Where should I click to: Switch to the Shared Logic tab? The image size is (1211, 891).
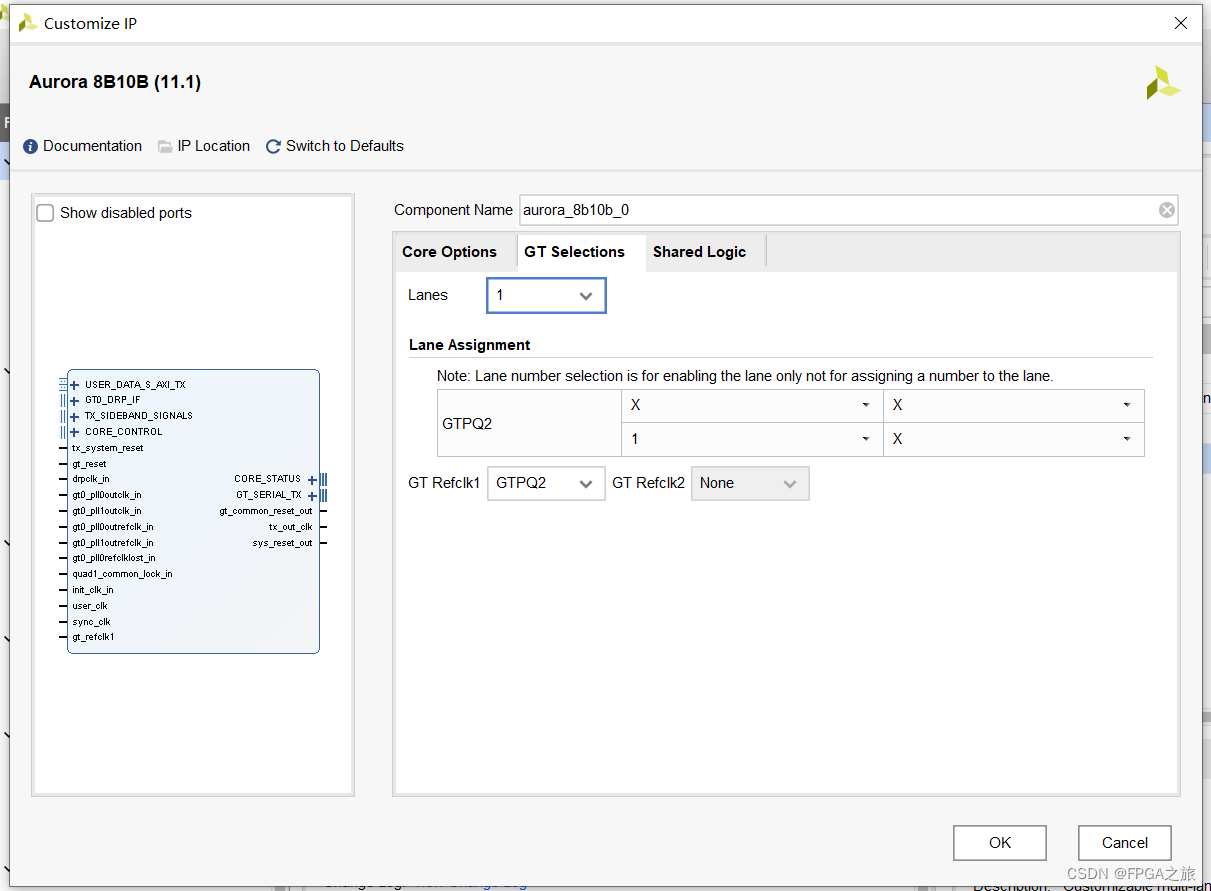(700, 252)
